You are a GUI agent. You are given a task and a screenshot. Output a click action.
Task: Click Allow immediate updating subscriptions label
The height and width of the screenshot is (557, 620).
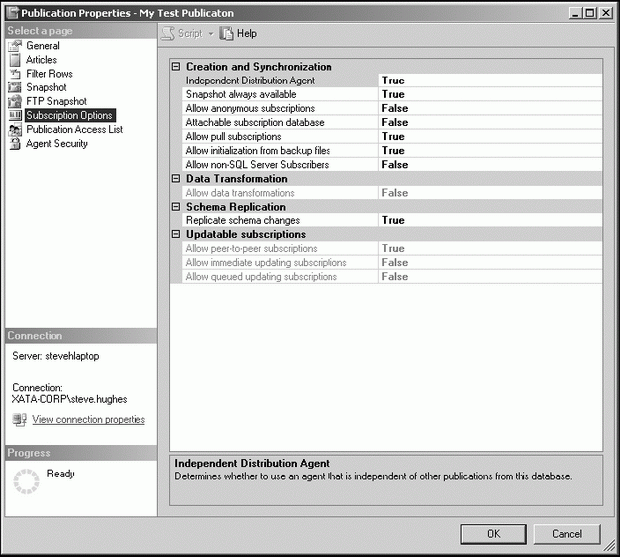click(x=266, y=262)
